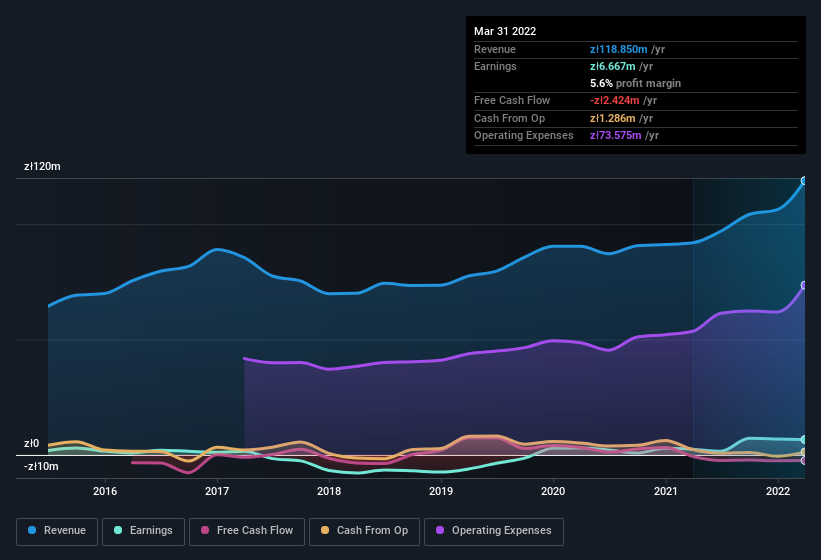Click the zł120m y-axis label
Image resolution: width=821 pixels, height=560 pixels.
tap(42, 166)
